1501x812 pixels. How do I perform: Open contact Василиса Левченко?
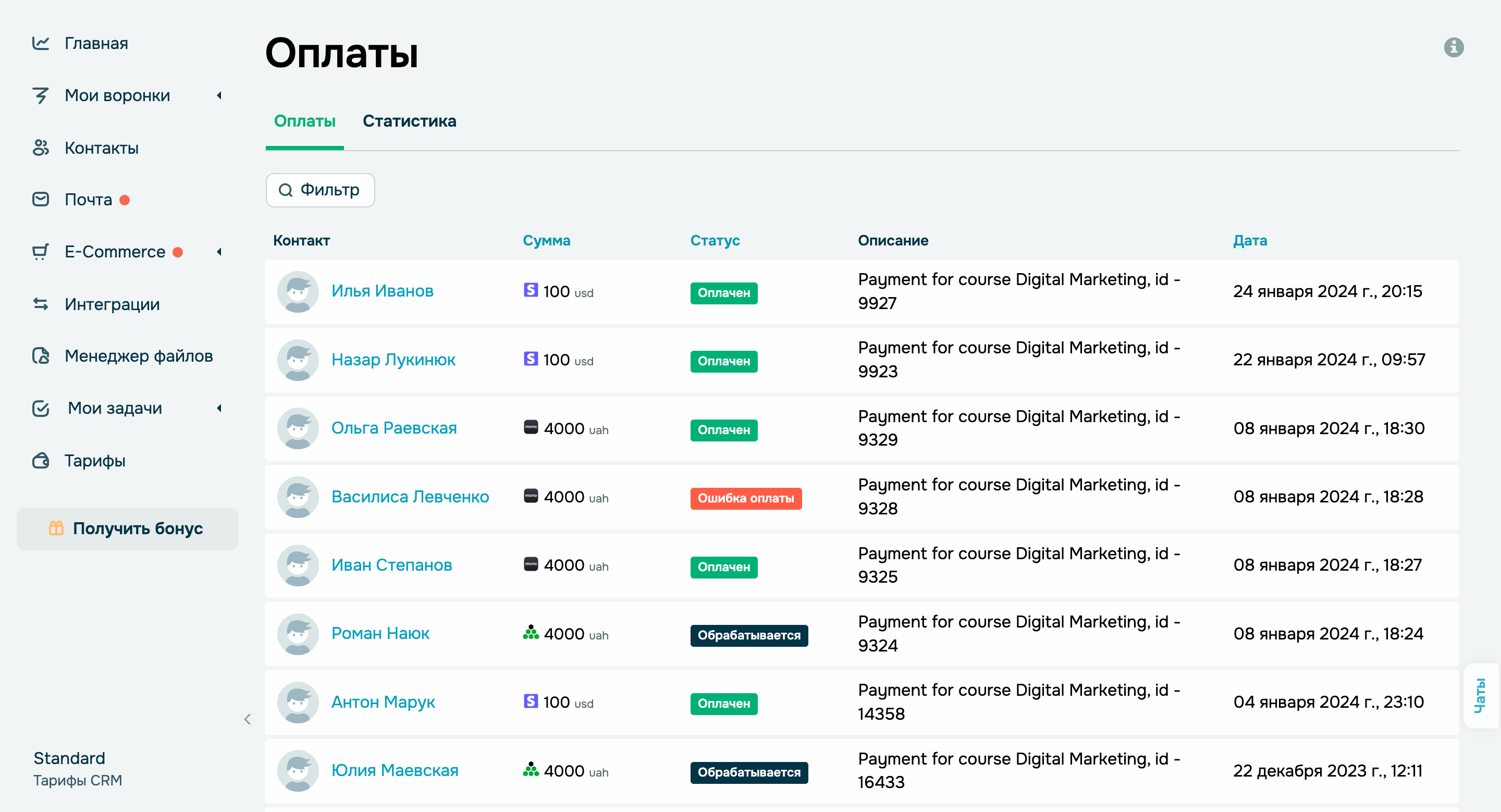point(410,497)
